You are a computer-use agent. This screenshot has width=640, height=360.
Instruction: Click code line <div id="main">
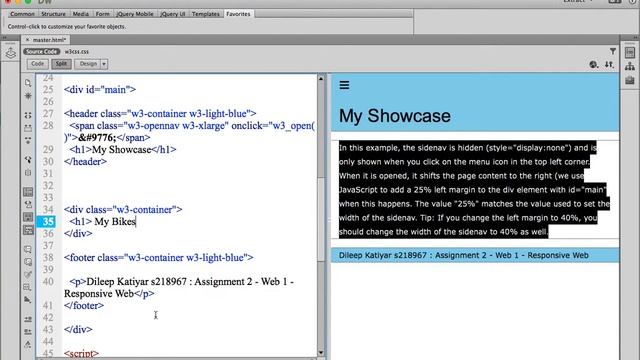[x=100, y=89]
